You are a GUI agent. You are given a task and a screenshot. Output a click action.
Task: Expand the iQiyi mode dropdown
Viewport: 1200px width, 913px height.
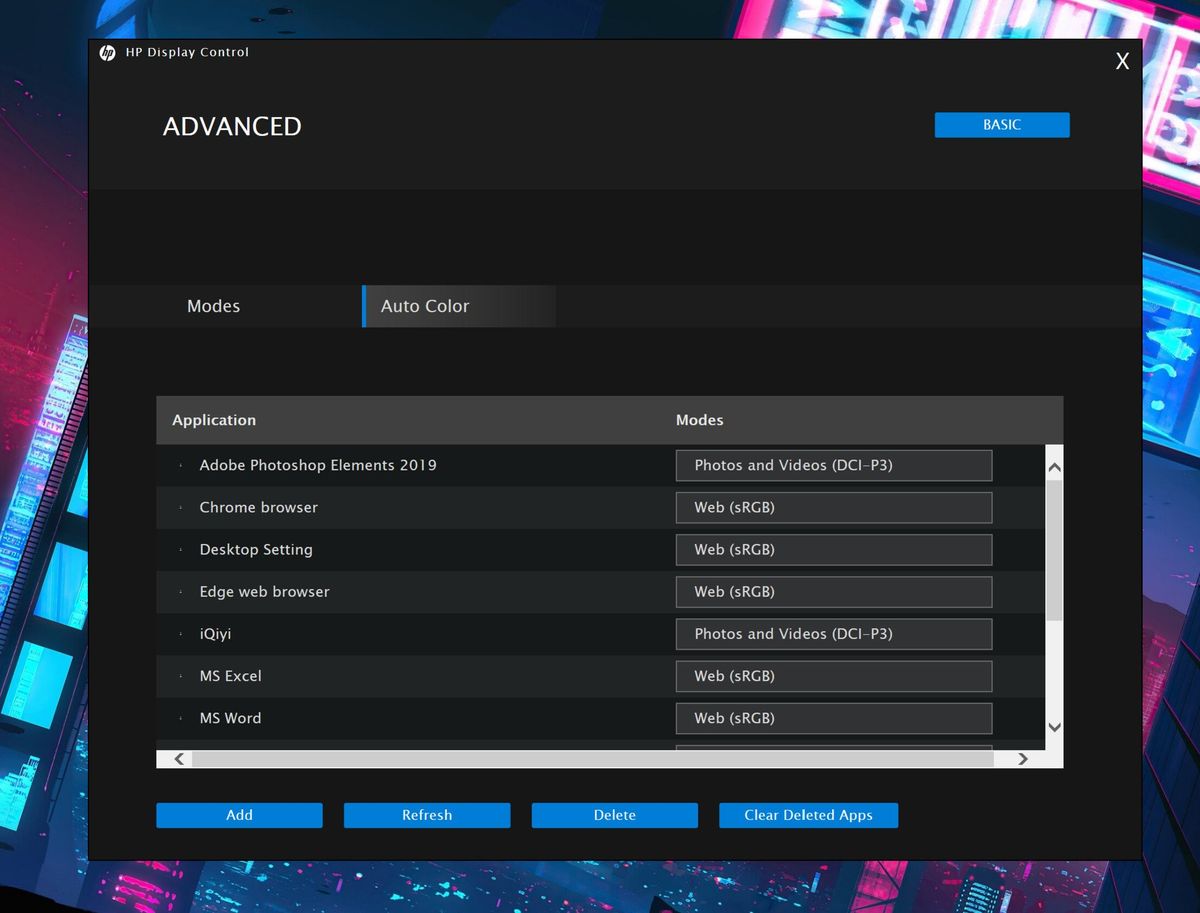click(x=833, y=634)
